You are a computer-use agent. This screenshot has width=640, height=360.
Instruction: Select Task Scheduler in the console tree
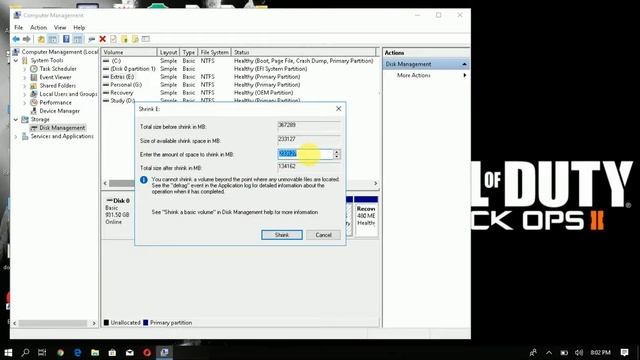click(58, 69)
